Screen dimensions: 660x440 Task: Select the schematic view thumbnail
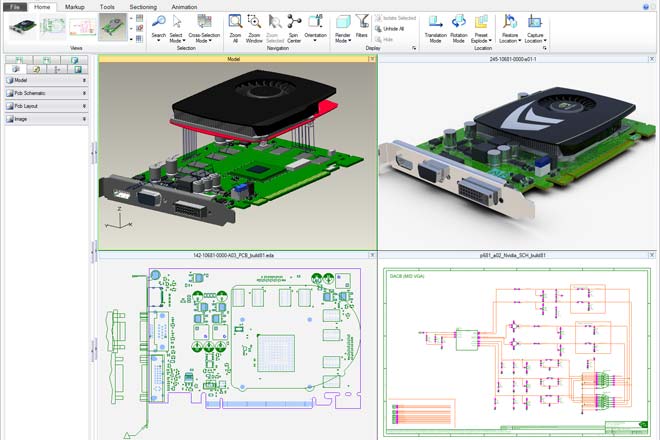pyautogui.click(x=82, y=27)
